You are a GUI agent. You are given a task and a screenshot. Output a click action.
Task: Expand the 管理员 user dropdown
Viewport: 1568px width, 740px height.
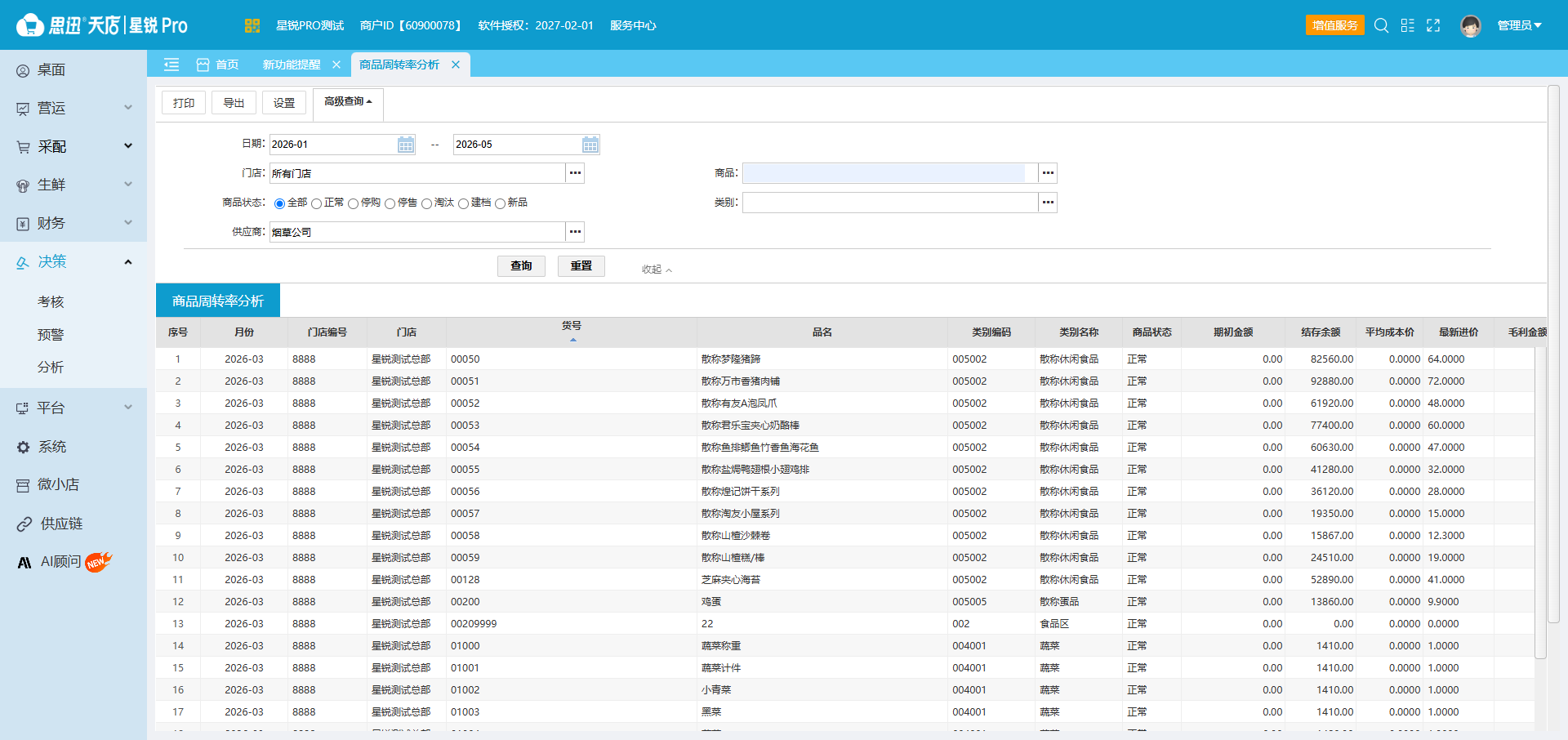(1519, 25)
